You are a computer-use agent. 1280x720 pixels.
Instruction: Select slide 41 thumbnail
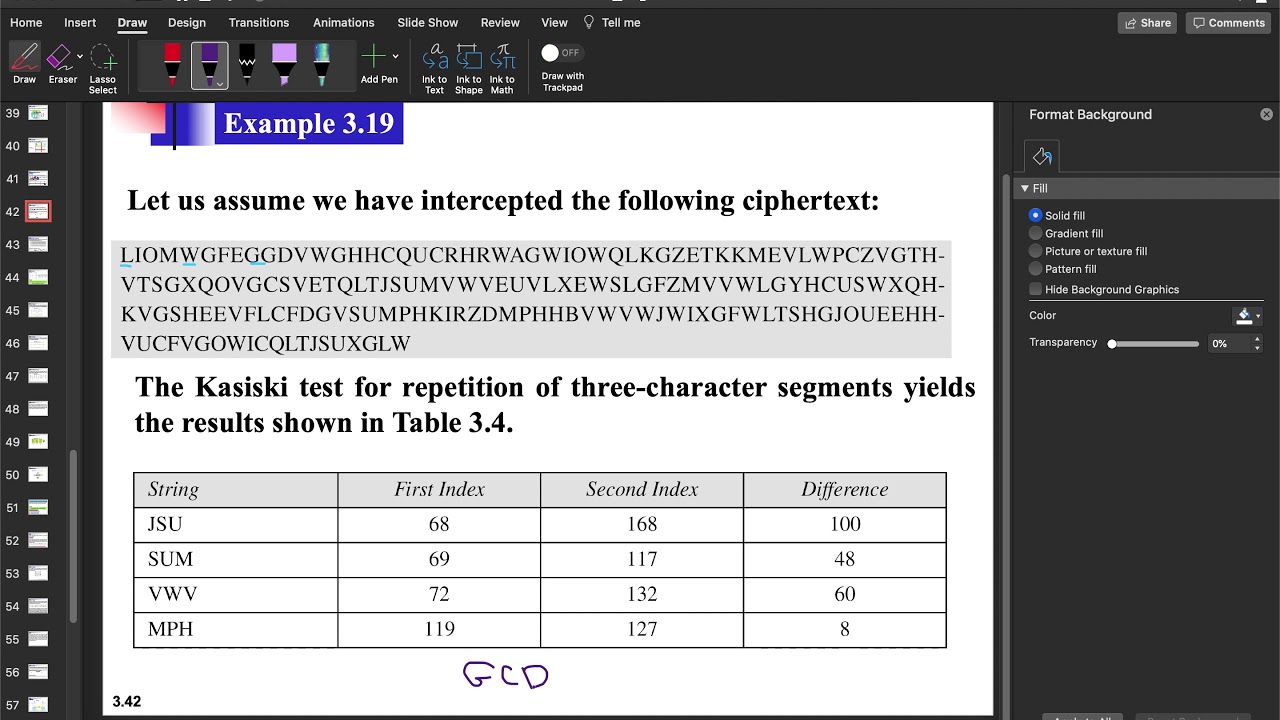[x=38, y=179]
